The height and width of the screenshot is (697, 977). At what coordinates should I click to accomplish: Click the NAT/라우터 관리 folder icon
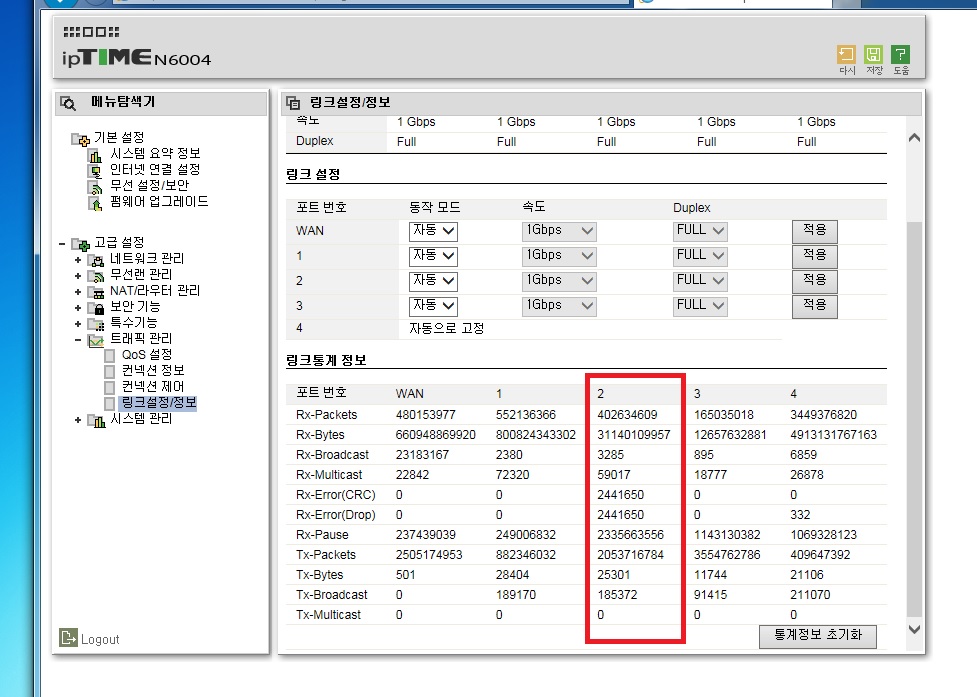point(95,292)
